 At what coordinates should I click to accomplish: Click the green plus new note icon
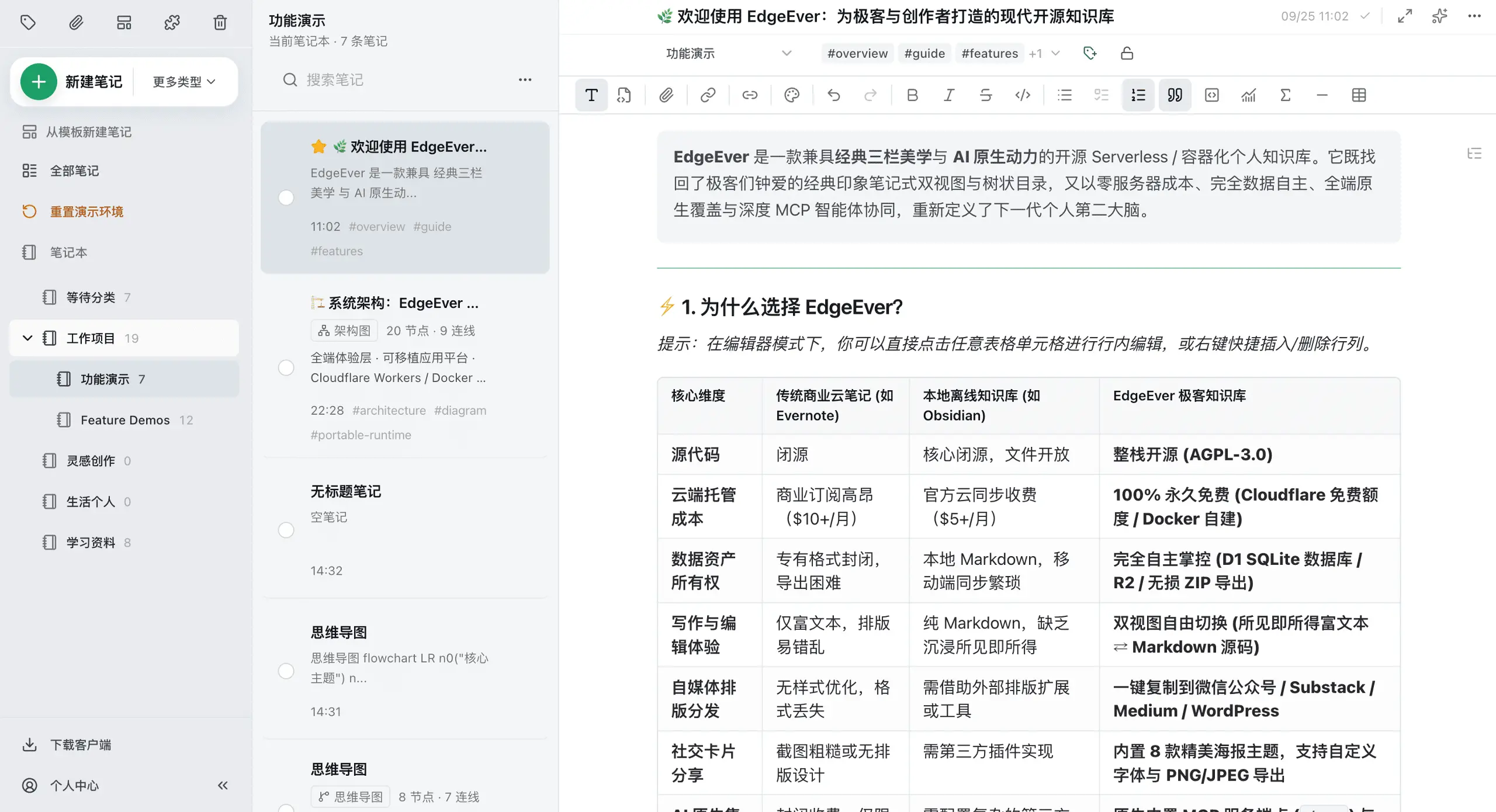(39, 82)
